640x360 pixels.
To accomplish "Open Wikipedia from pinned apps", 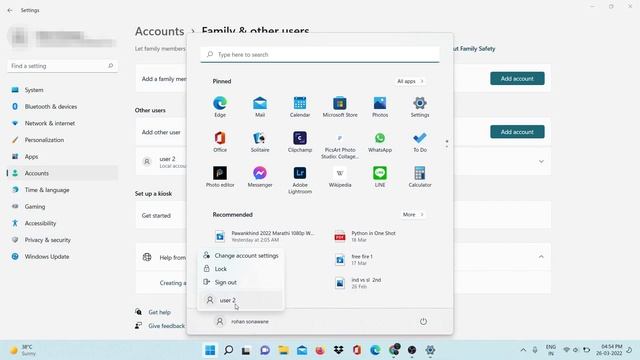I will tap(340, 177).
